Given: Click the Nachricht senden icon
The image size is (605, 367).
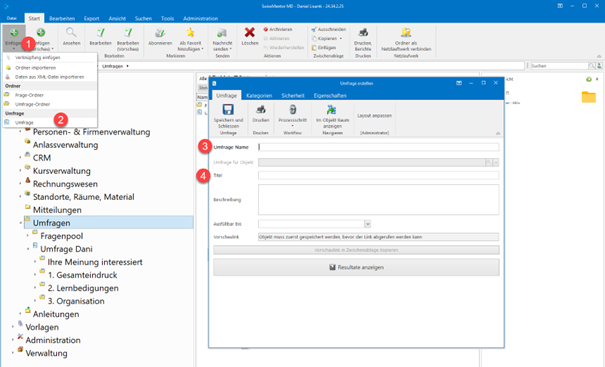Looking at the screenshot, I should click(222, 32).
